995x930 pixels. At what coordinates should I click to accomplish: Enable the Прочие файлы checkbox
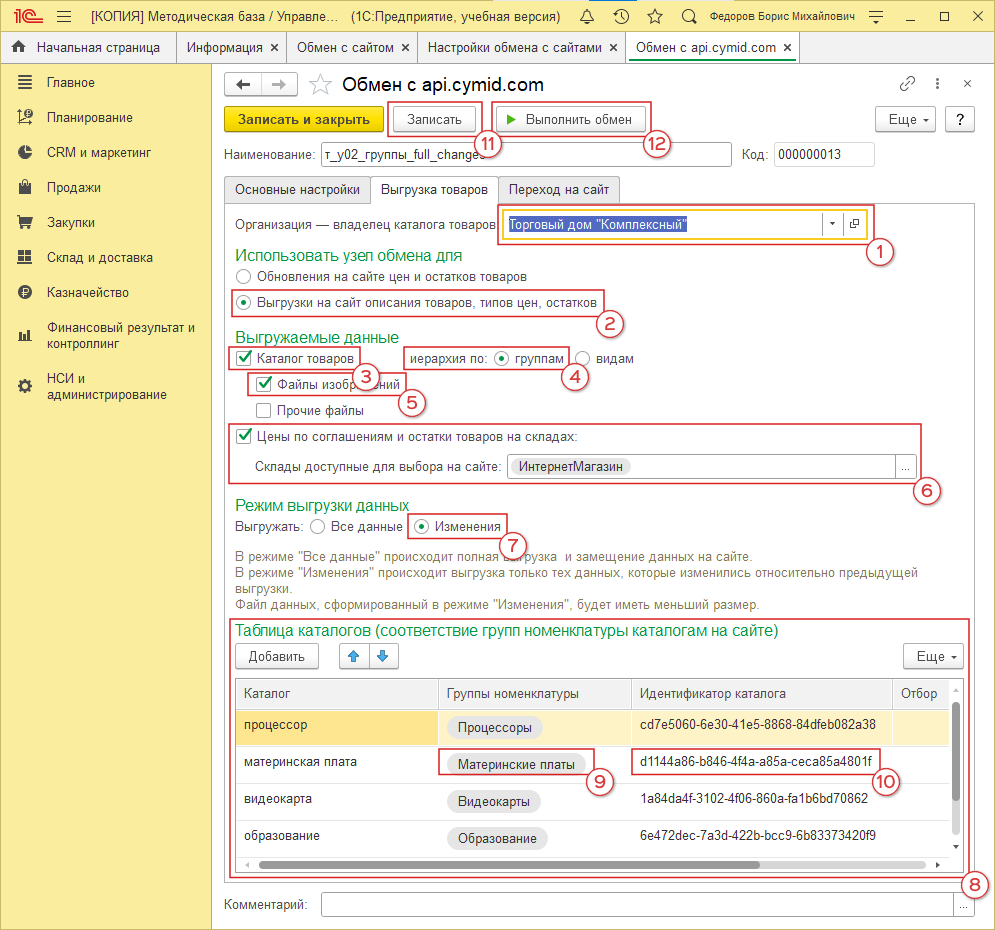(264, 410)
